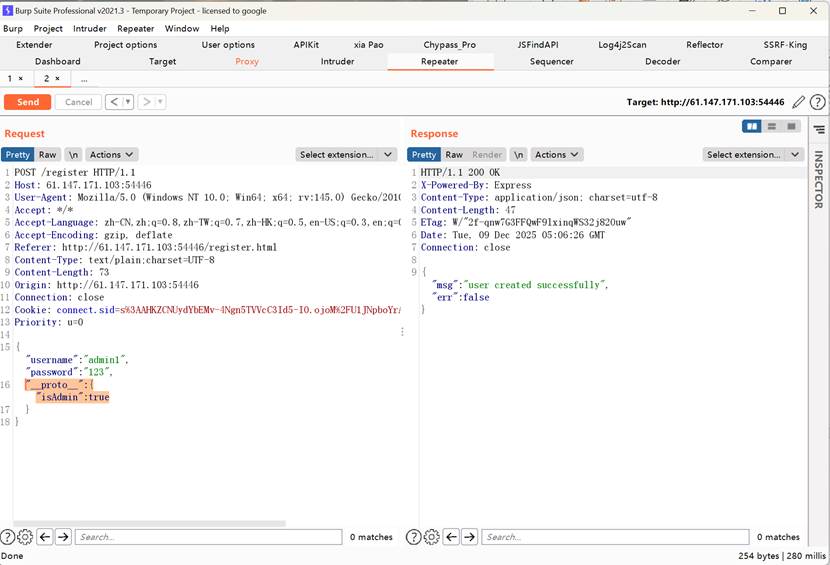This screenshot has width=830, height=565.
Task: Open Repeater help question-mark icon
Action: [817, 102]
